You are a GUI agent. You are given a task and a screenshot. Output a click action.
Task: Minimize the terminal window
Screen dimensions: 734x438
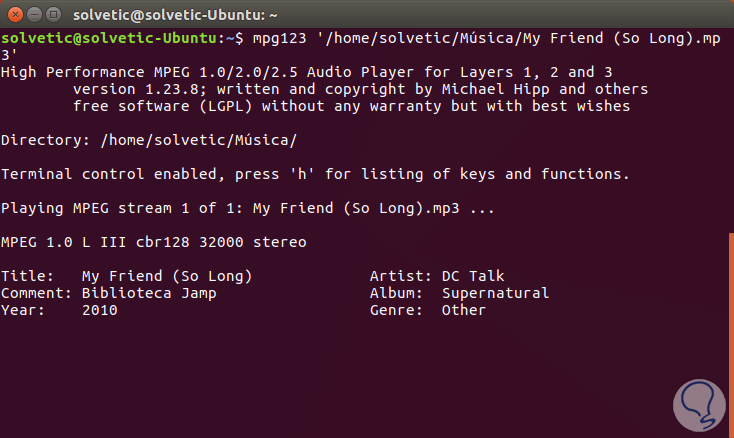tap(34, 14)
